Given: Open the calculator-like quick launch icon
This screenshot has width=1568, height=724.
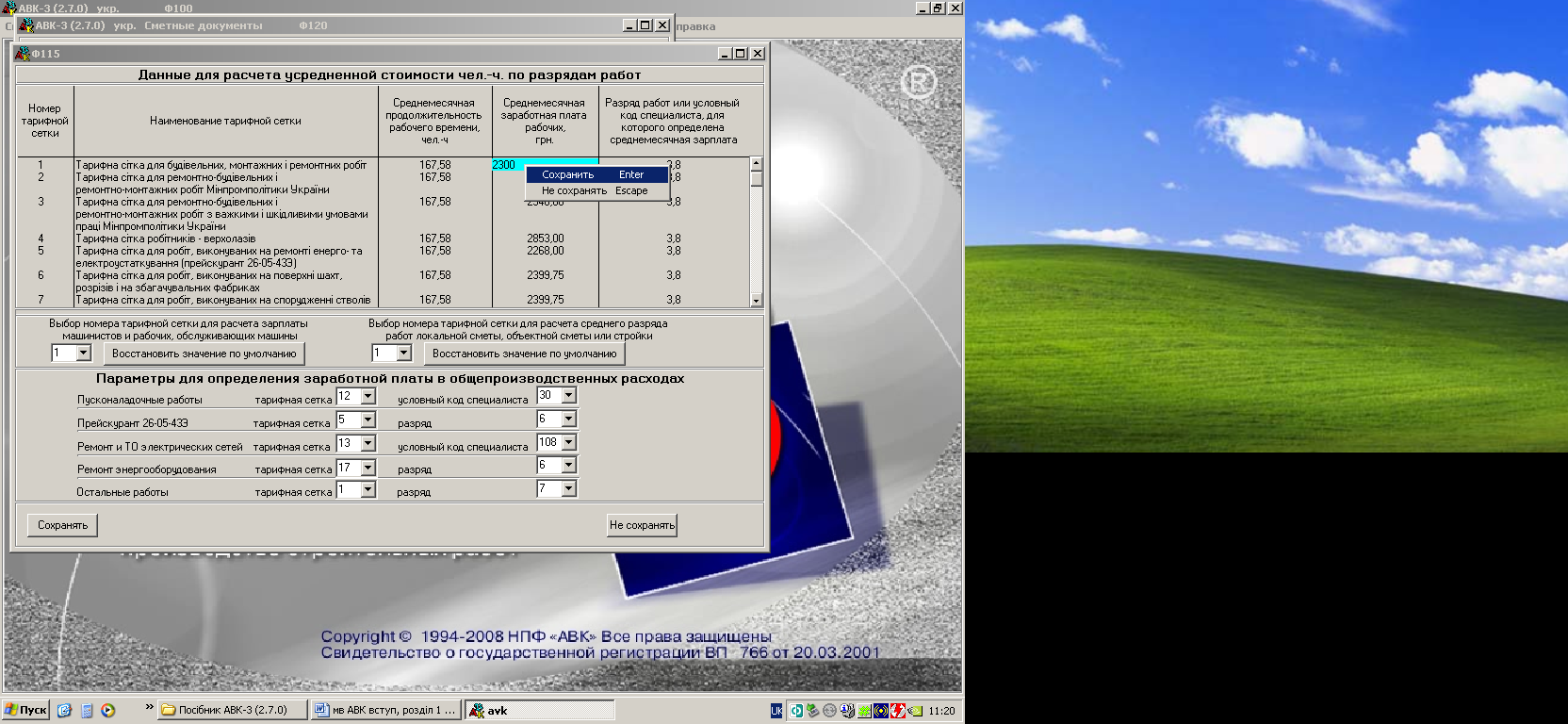Looking at the screenshot, I should pyautogui.click(x=87, y=710).
